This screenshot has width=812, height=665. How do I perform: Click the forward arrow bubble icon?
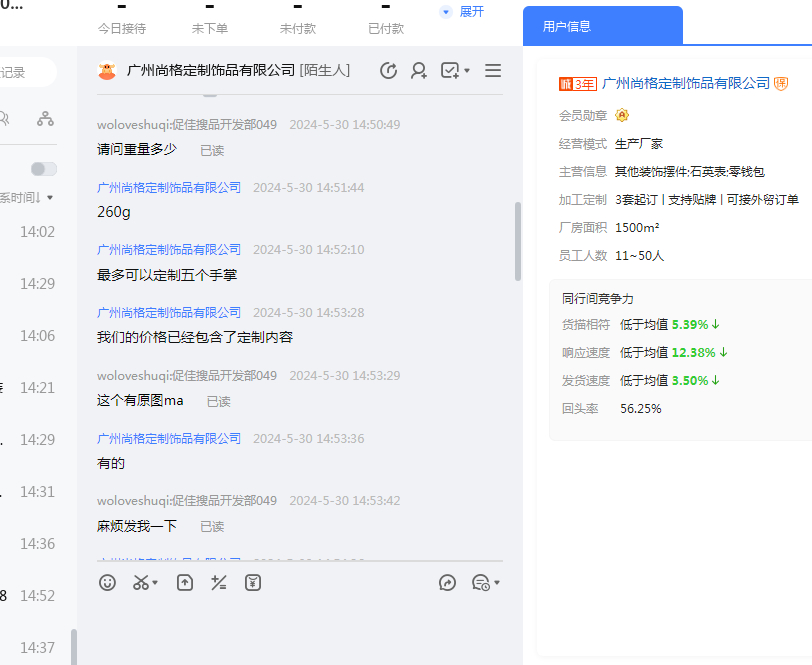(447, 582)
